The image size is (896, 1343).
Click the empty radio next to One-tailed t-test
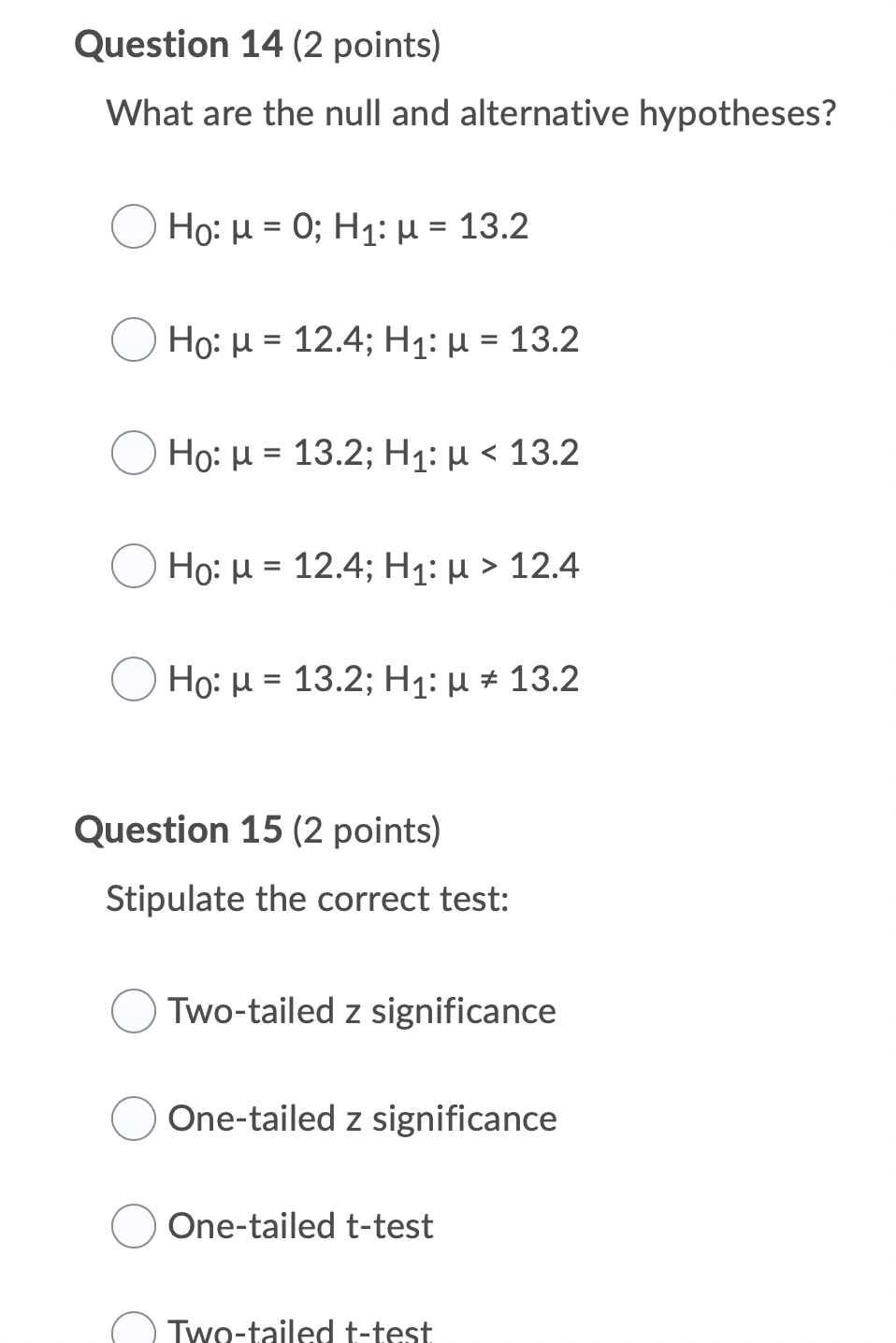(x=133, y=1225)
